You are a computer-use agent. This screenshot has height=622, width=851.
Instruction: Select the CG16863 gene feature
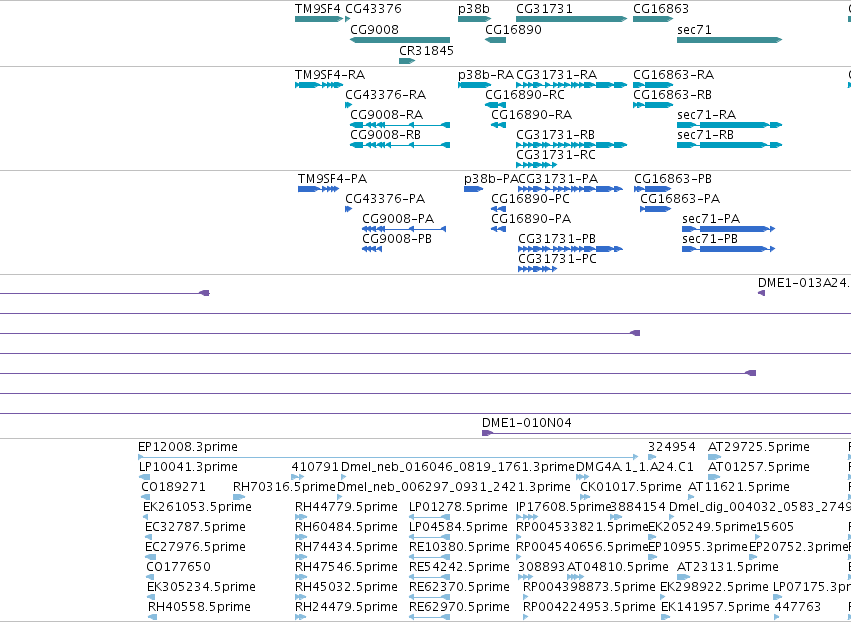tap(653, 19)
